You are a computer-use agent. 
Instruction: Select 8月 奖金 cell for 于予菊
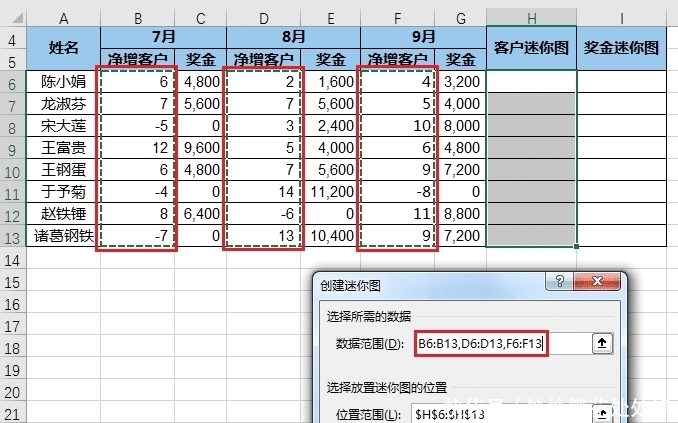pos(331,192)
